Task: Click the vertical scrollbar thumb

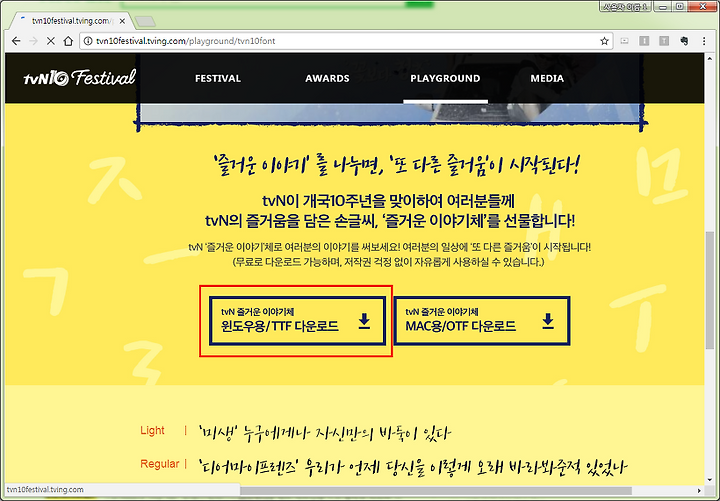Action: click(709, 289)
